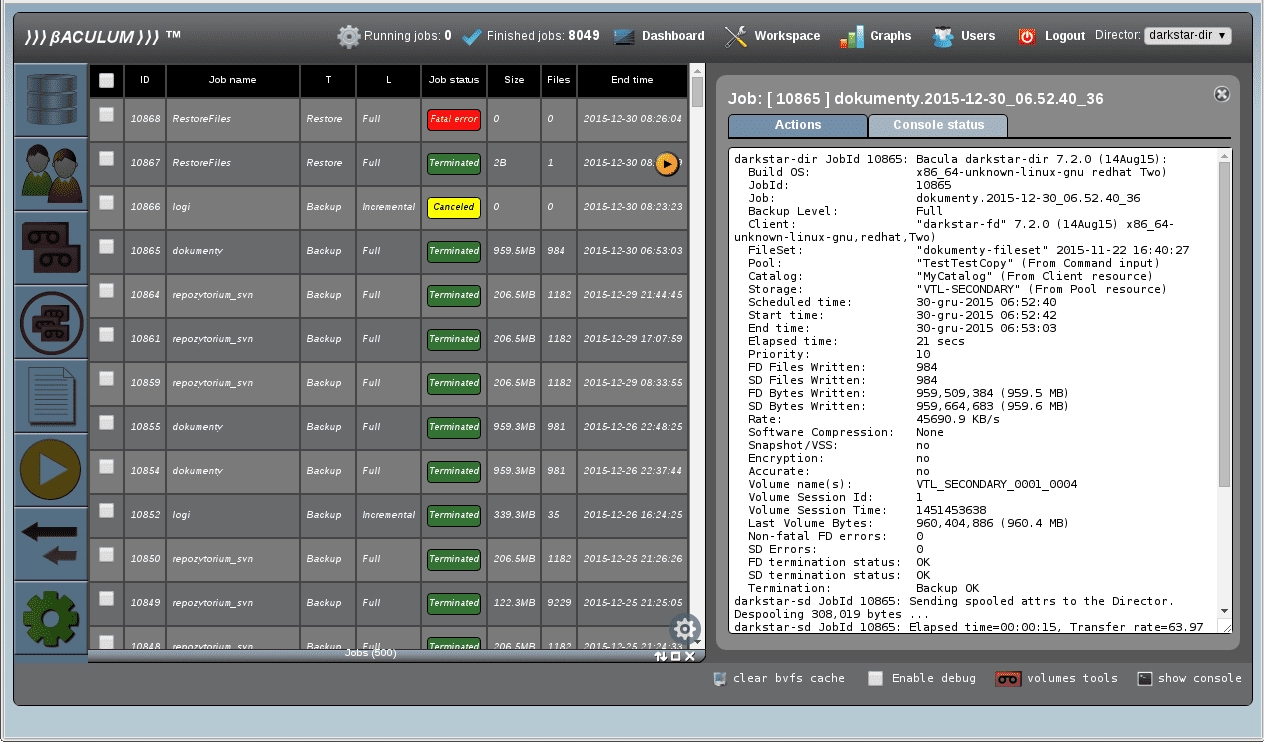This screenshot has height=742, width=1264.
Task: Click the volumes tools tape icon
Action: pyautogui.click(x=1008, y=678)
